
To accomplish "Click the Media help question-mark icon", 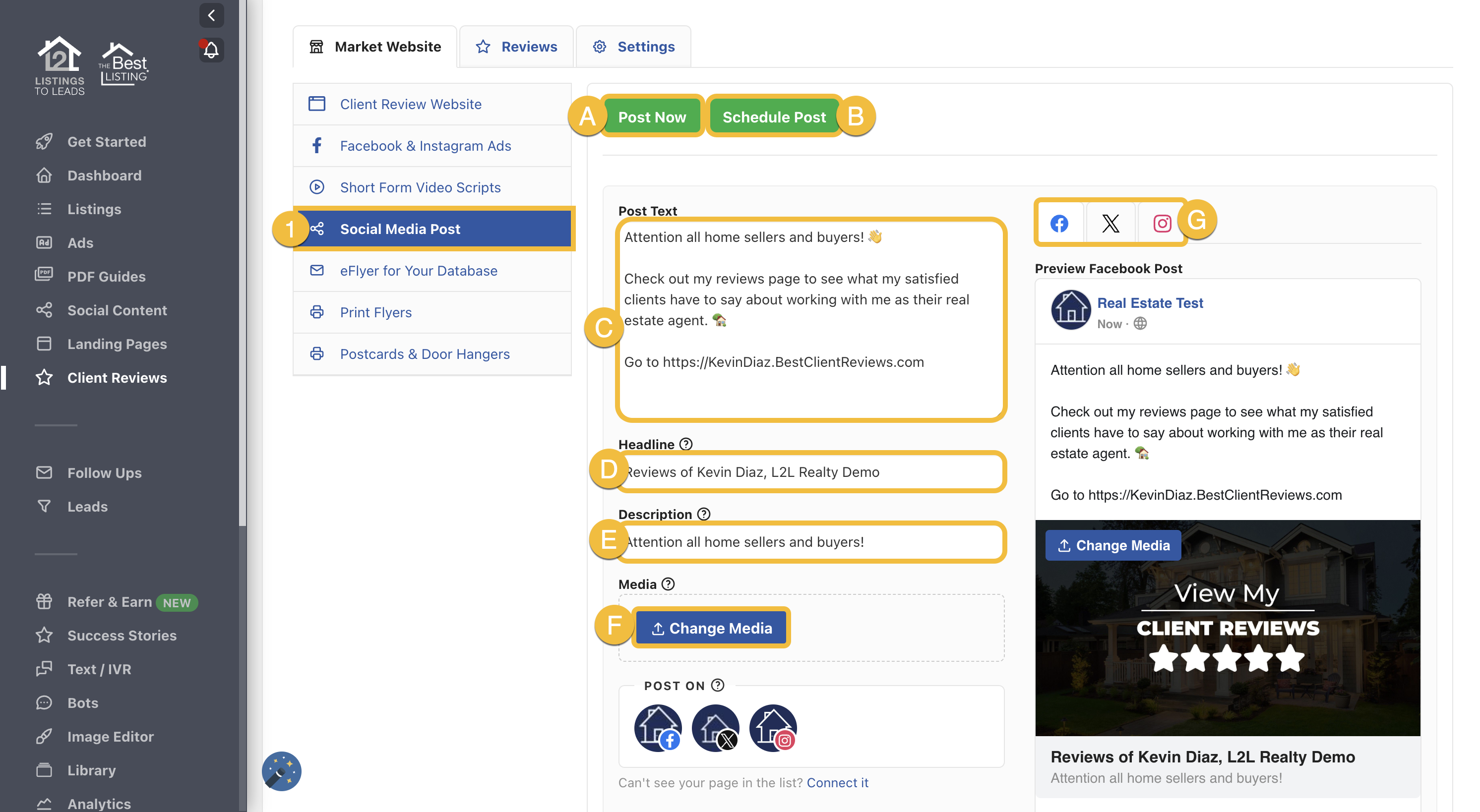I will [x=668, y=584].
